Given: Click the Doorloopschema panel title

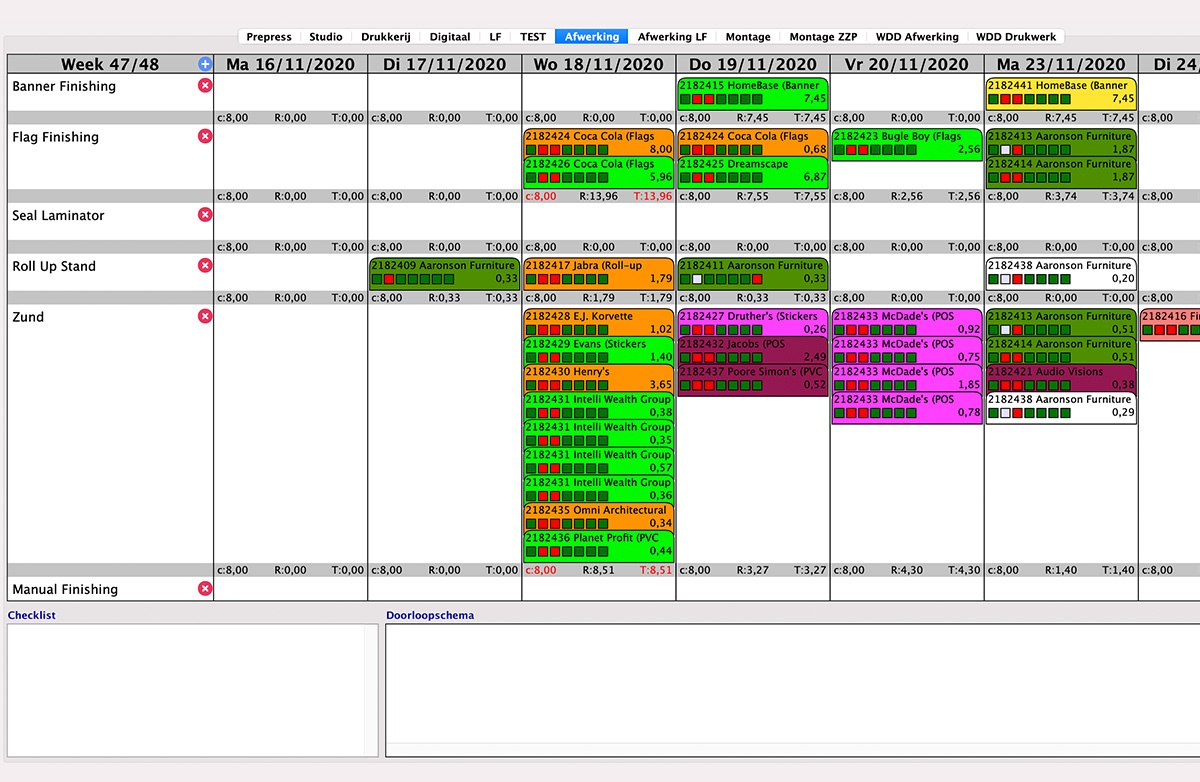Looking at the screenshot, I should click(x=430, y=615).
